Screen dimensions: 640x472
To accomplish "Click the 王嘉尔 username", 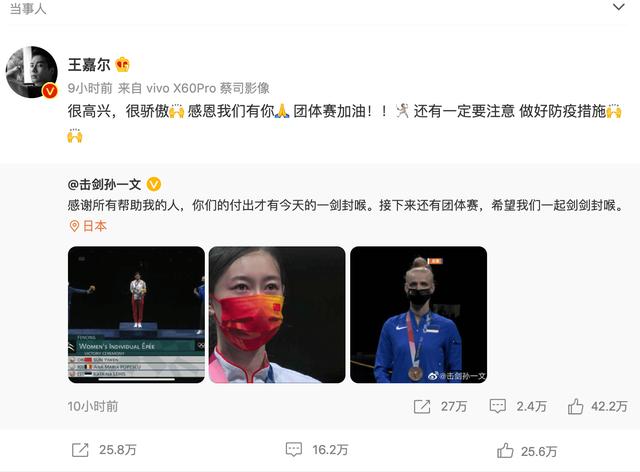I will pos(89,65).
